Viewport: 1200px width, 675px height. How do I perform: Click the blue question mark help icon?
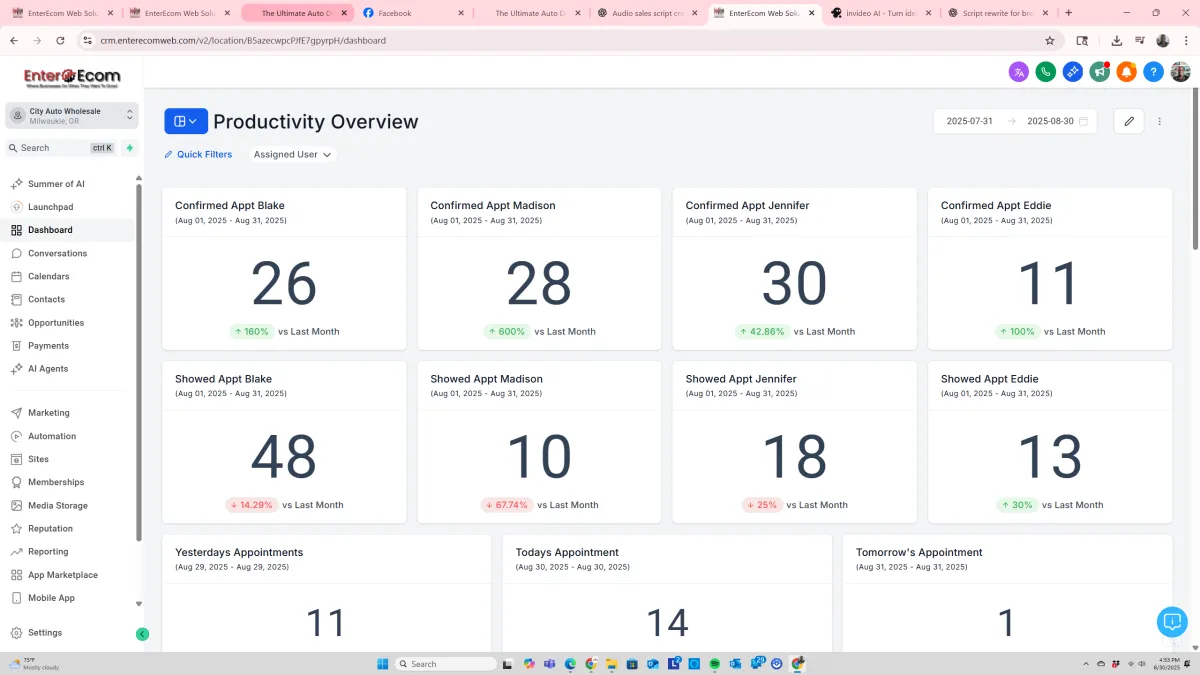(1154, 72)
